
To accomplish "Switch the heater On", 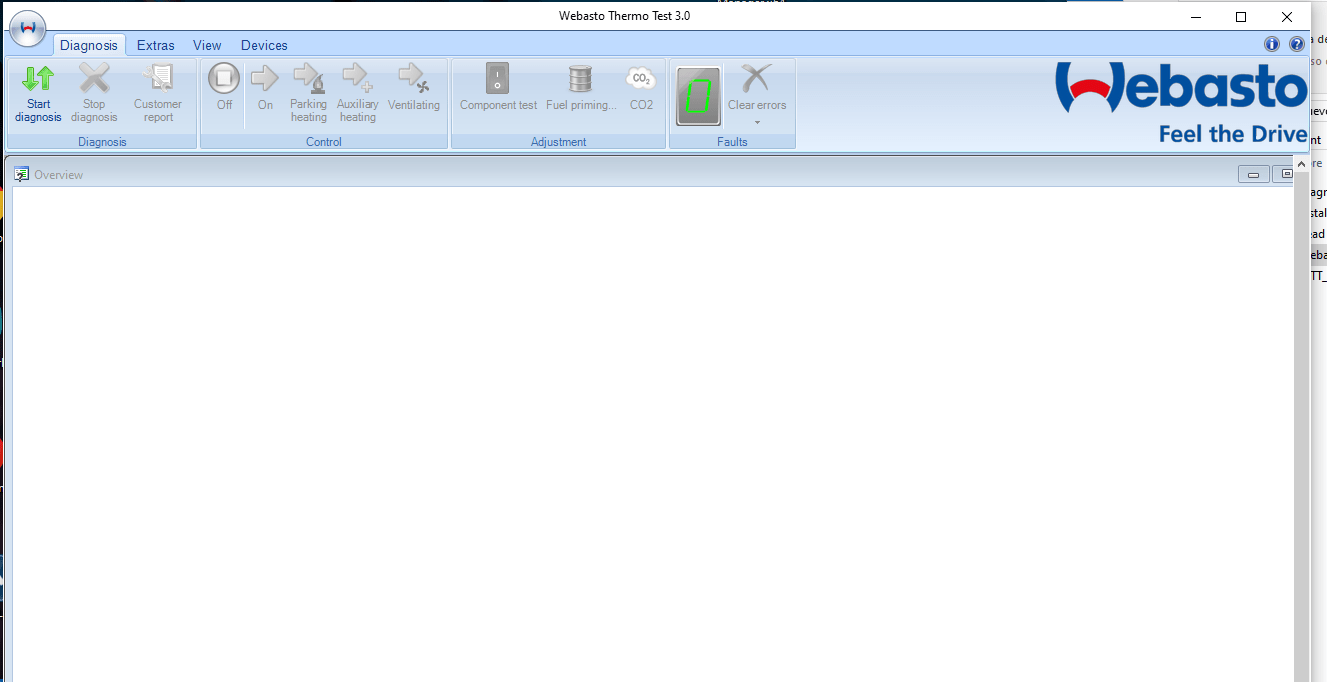I will pos(265,79).
